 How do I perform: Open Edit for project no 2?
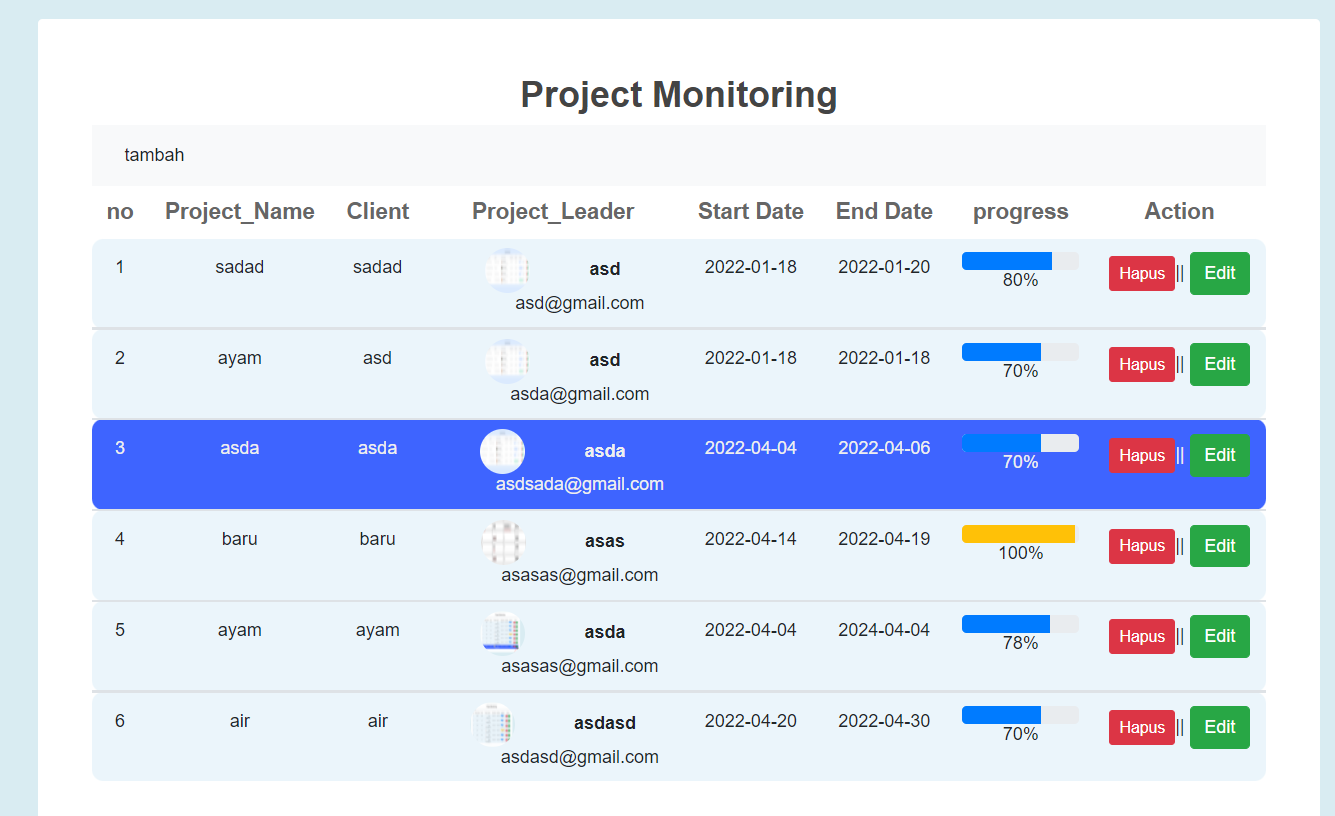[1220, 364]
